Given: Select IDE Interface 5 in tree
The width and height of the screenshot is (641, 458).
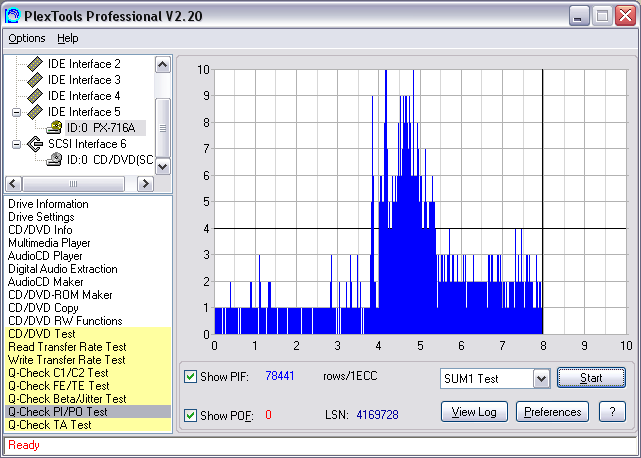Looking at the screenshot, I should pyautogui.click(x=84, y=112).
